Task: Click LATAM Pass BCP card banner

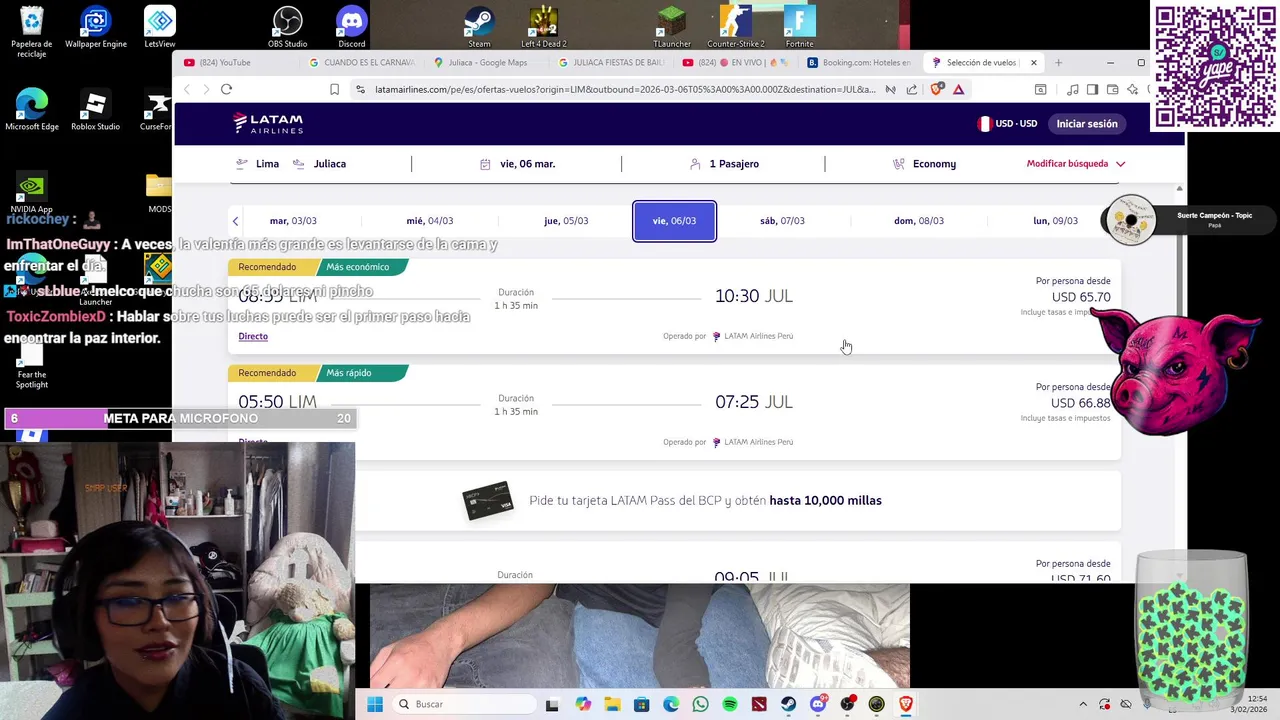Action: [x=674, y=500]
